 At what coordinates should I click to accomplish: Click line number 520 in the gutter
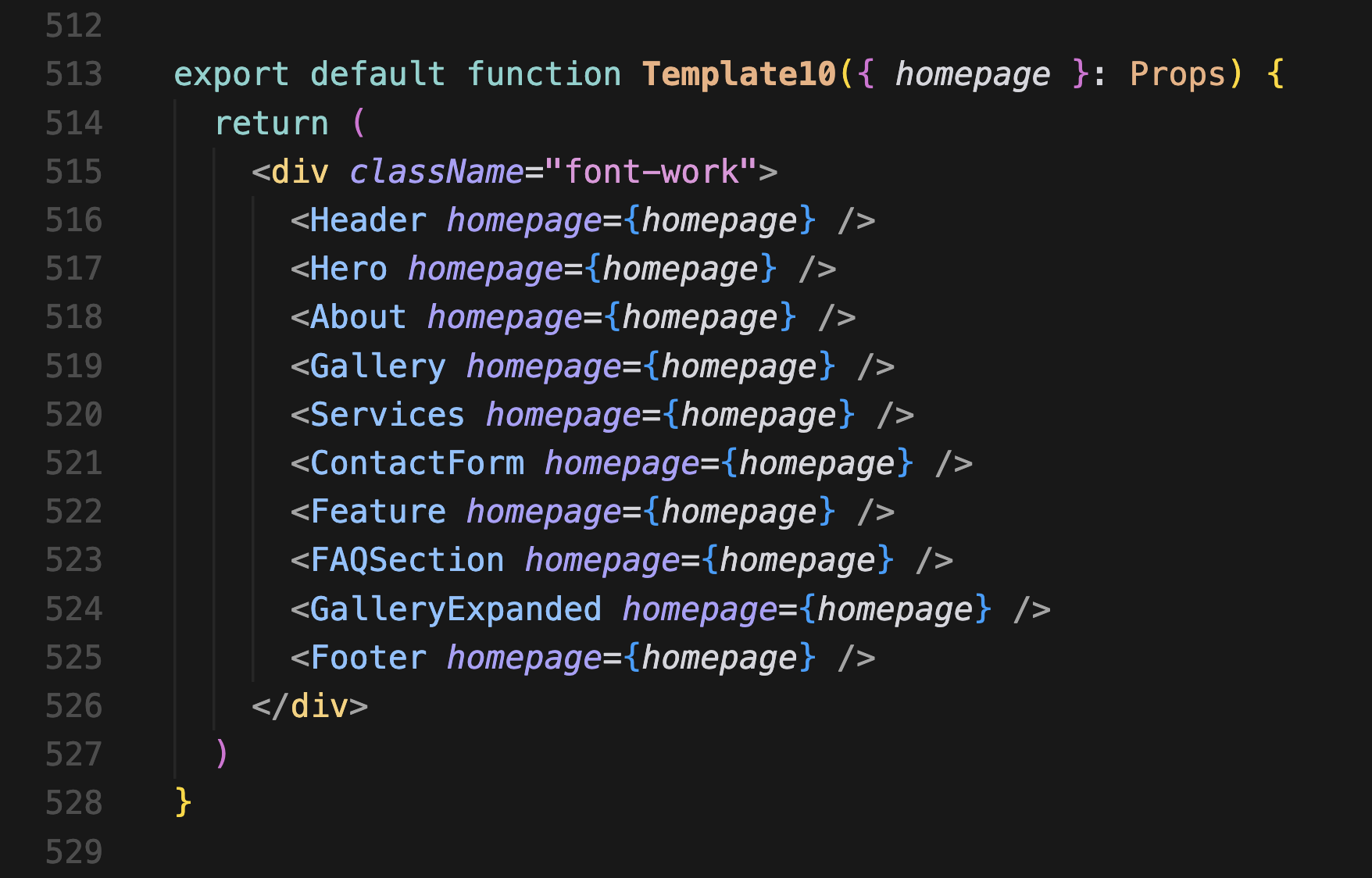[x=73, y=415]
